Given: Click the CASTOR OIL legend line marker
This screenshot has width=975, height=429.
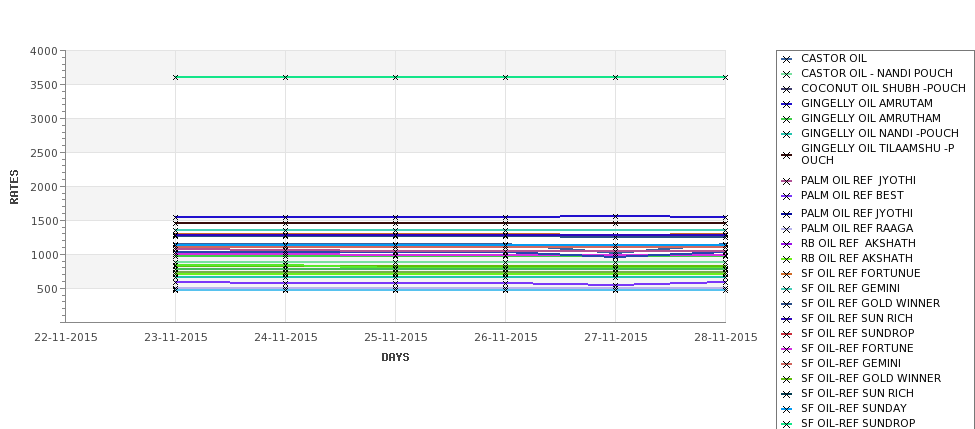Looking at the screenshot, I should click(787, 59).
